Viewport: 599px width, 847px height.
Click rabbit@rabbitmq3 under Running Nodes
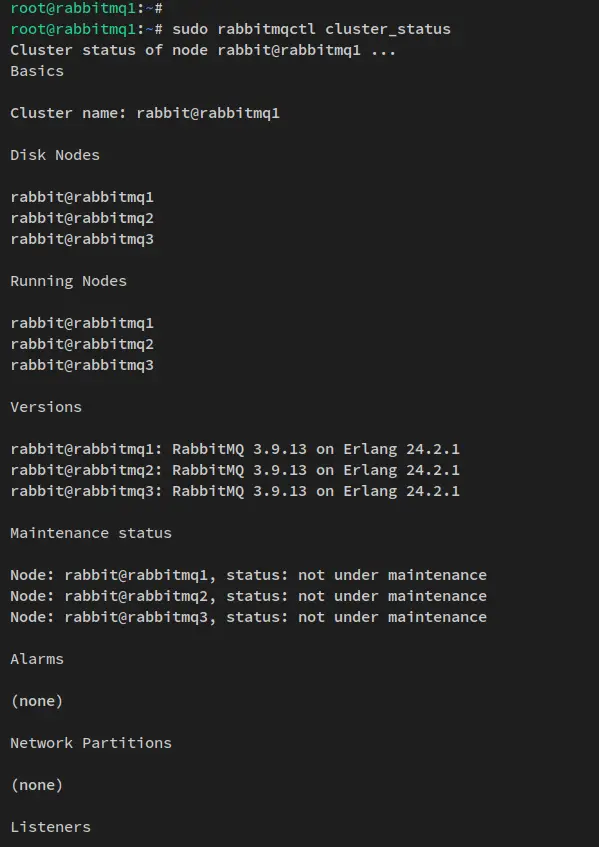click(x=82, y=365)
